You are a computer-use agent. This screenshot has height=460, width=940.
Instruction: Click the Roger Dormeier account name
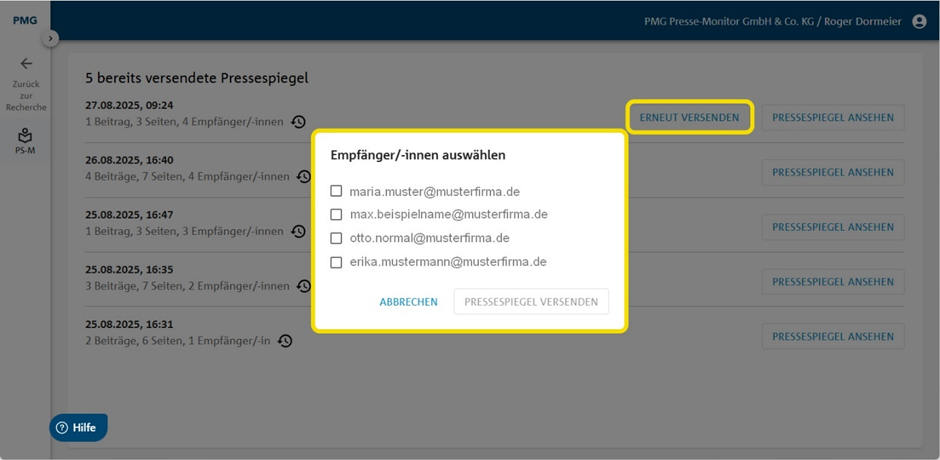tap(862, 22)
